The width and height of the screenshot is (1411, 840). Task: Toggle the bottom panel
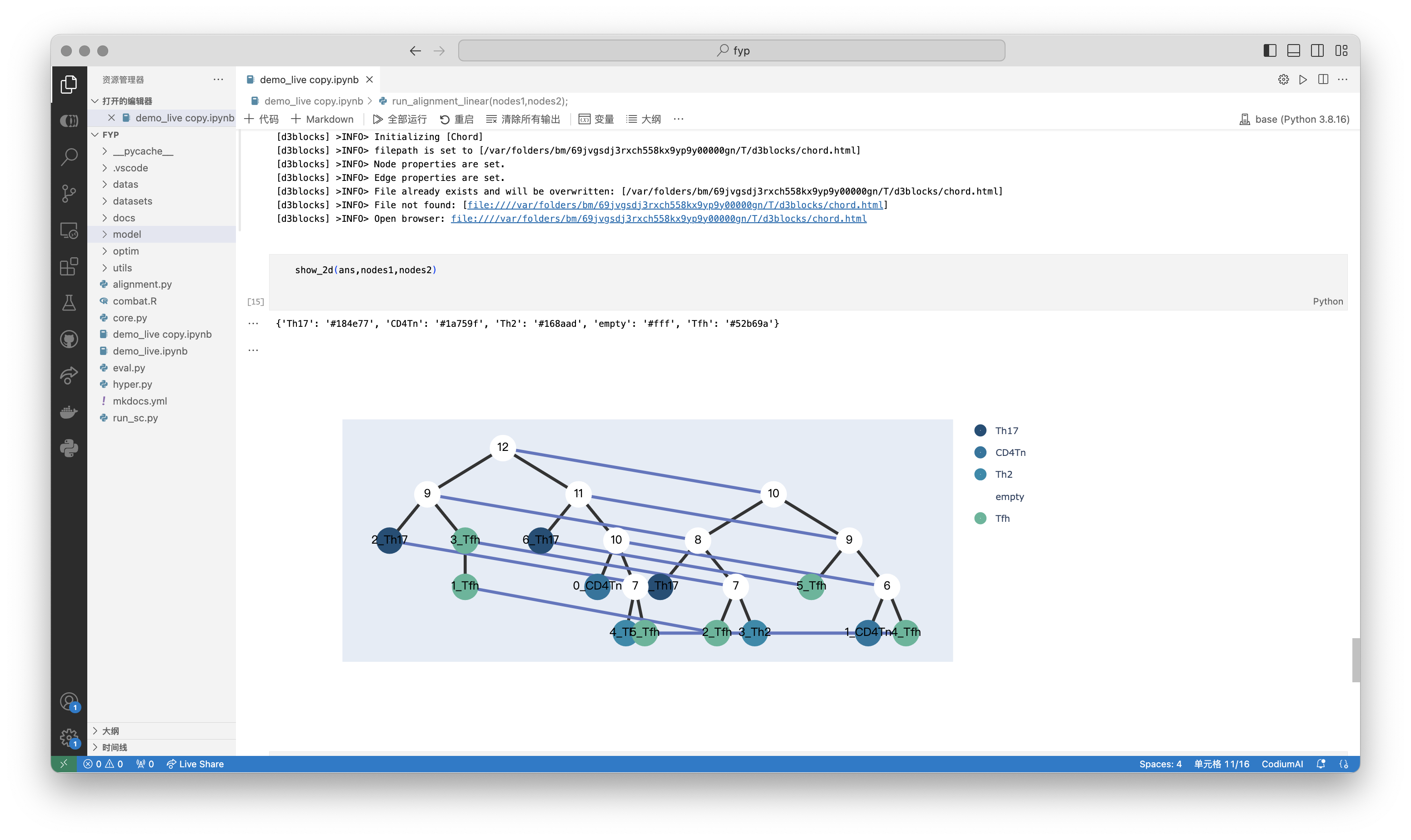coord(1293,50)
